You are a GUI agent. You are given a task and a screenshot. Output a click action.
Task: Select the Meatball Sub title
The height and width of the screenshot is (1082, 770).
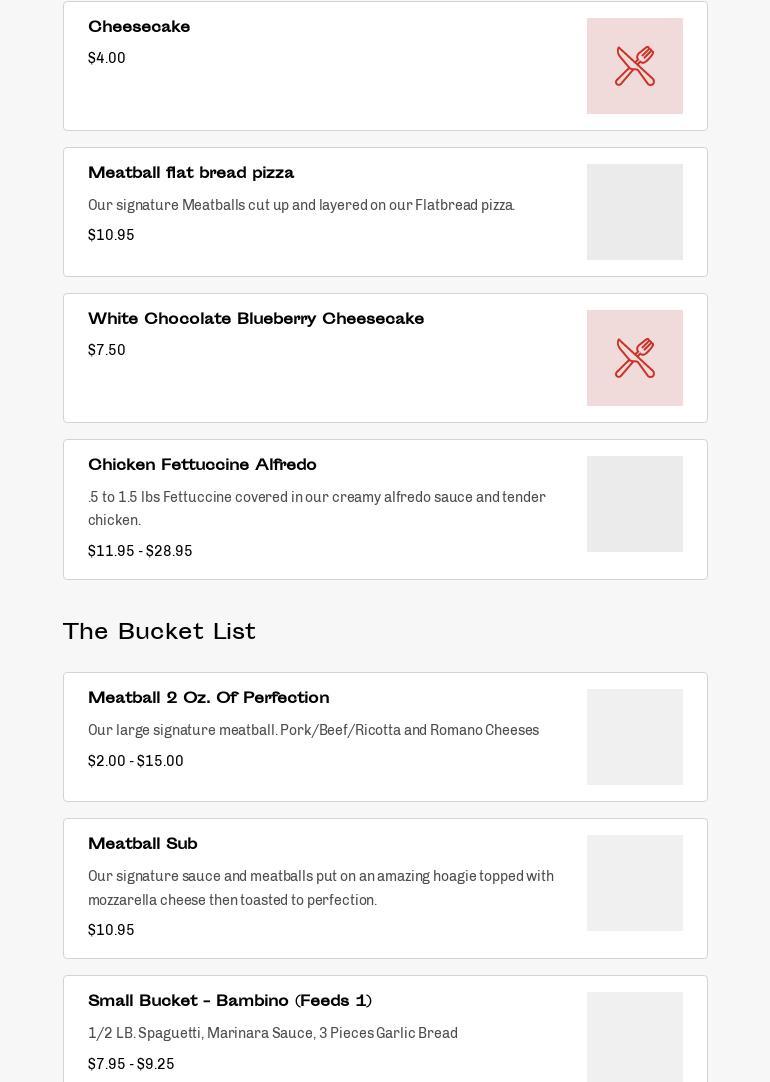[143, 844]
